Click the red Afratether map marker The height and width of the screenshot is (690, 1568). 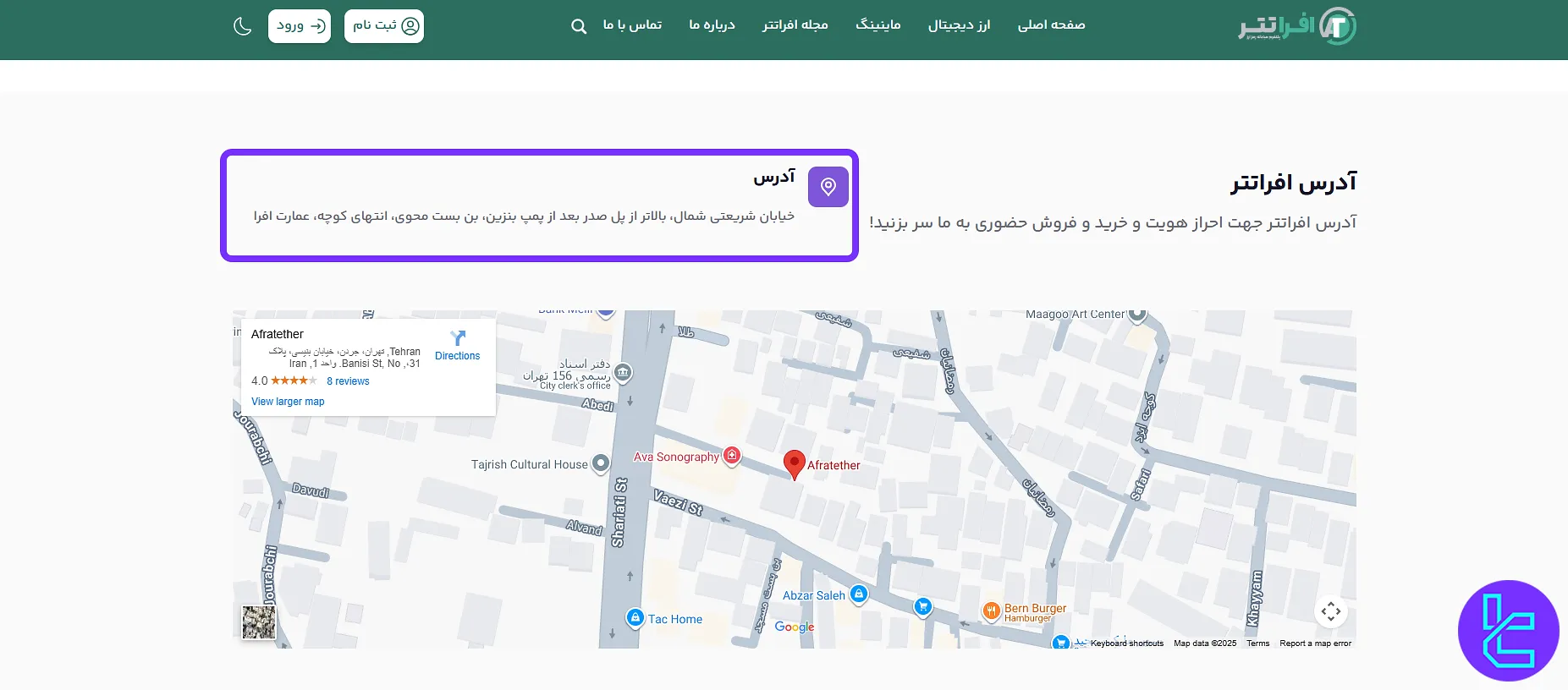[794, 463]
